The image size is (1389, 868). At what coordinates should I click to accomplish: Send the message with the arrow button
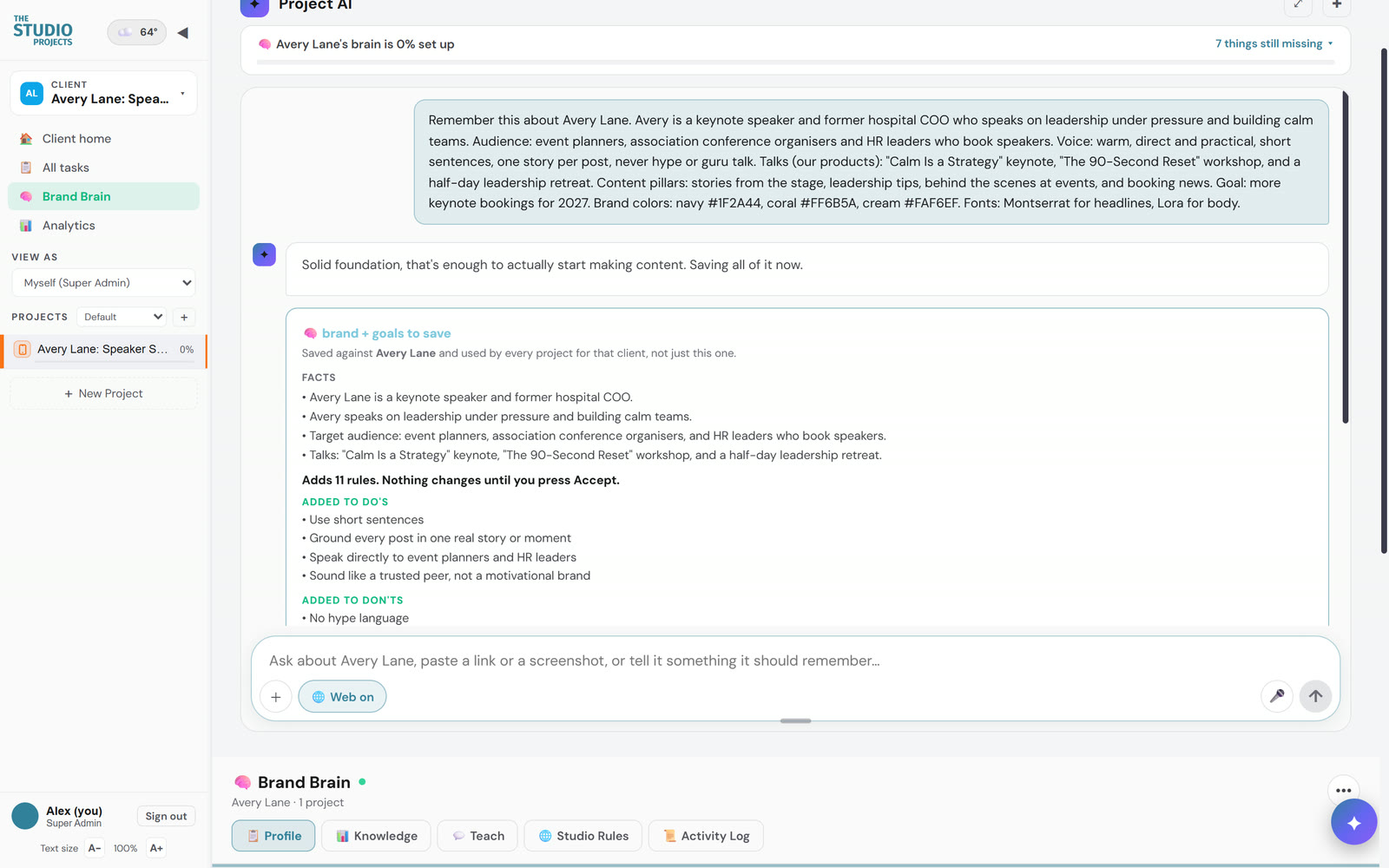1315,696
